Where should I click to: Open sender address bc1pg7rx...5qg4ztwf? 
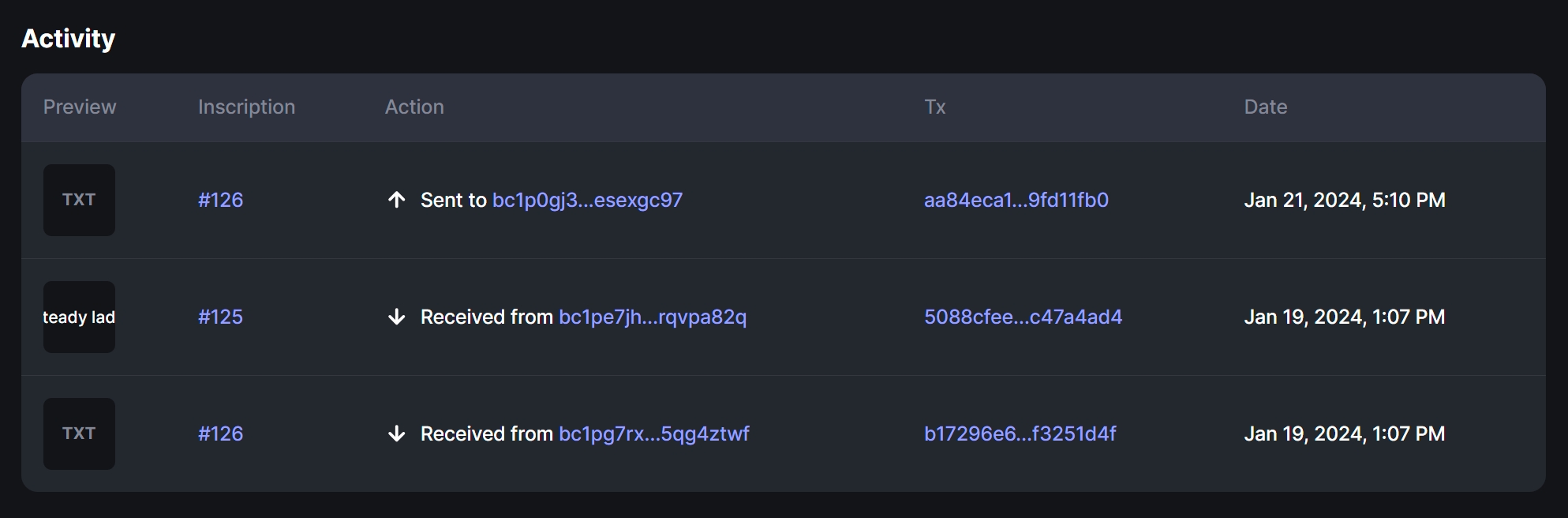click(x=653, y=434)
